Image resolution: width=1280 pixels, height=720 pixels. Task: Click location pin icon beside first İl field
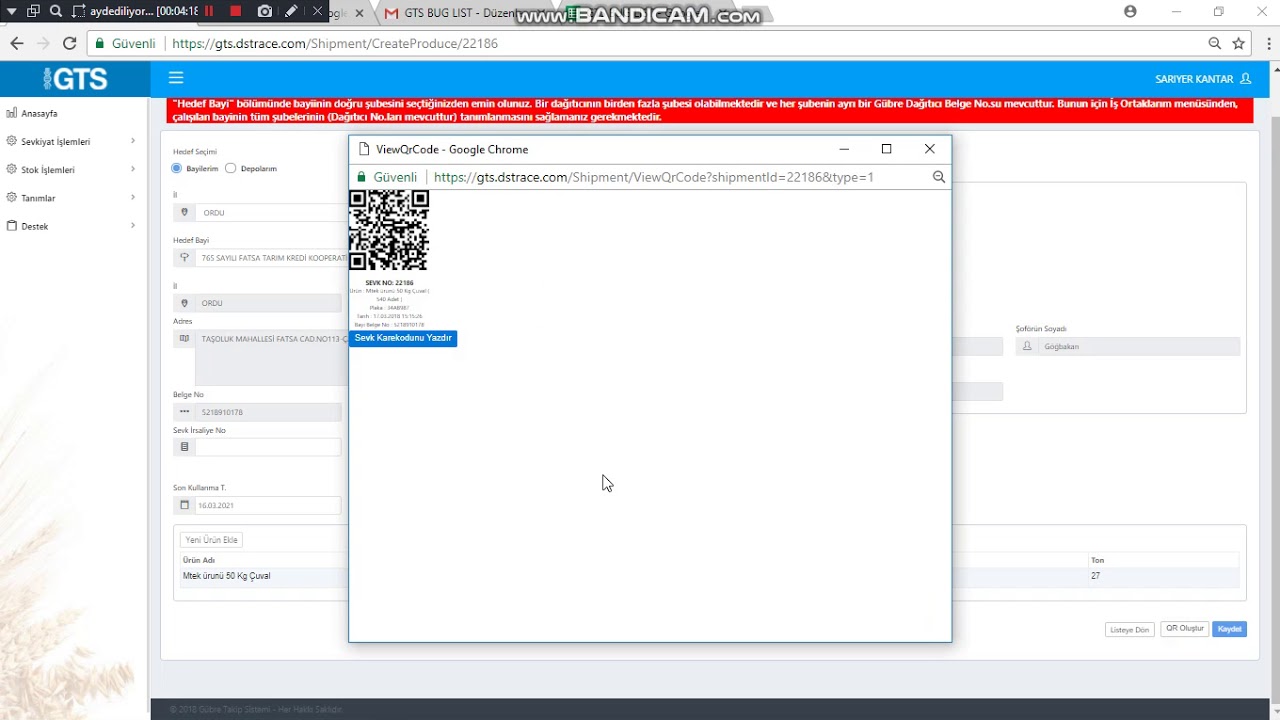tap(184, 213)
